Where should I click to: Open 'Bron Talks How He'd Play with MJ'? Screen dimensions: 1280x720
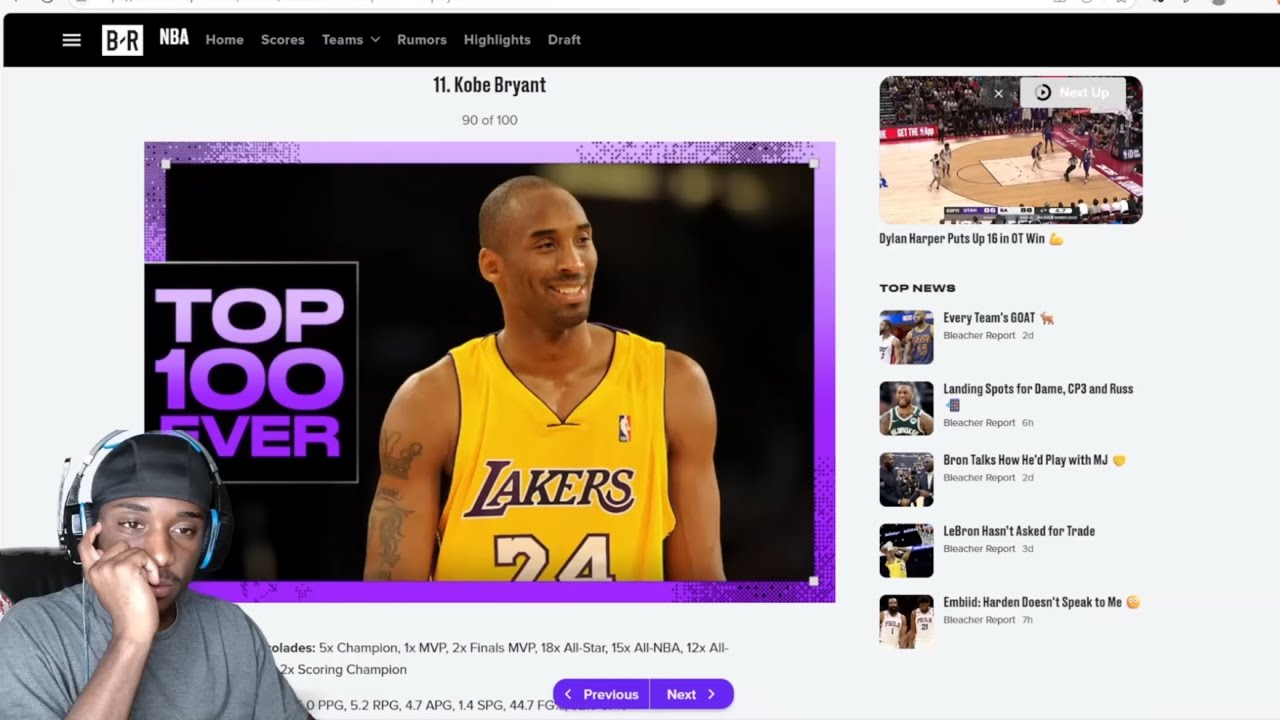click(x=1034, y=460)
